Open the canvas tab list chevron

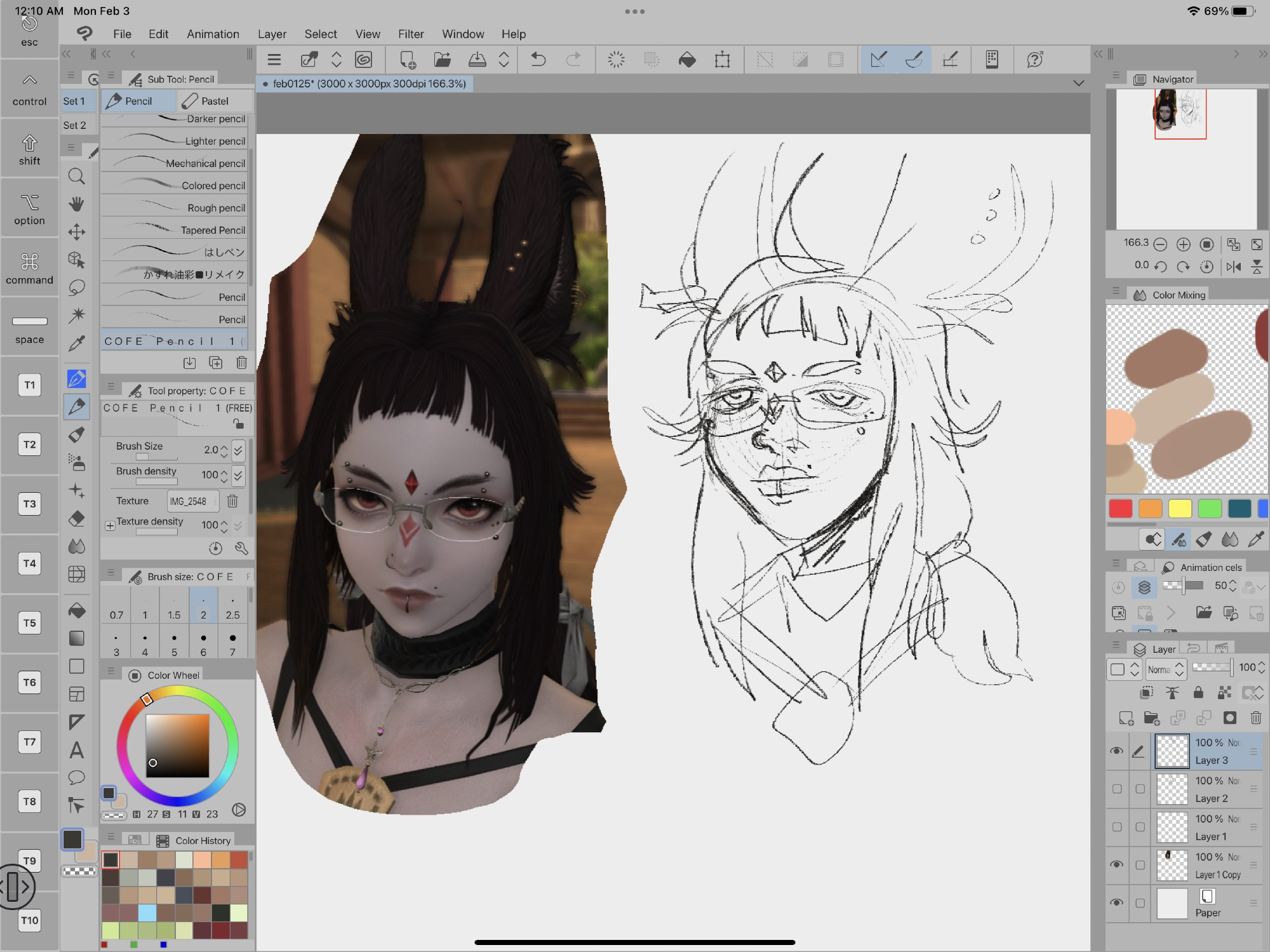[x=1078, y=83]
